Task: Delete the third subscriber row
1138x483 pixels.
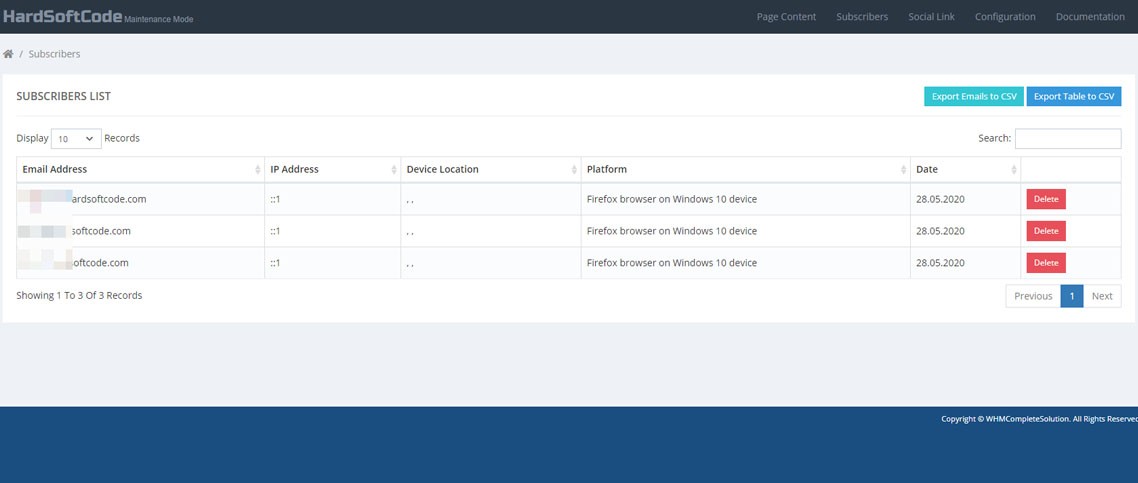Action: (1045, 263)
